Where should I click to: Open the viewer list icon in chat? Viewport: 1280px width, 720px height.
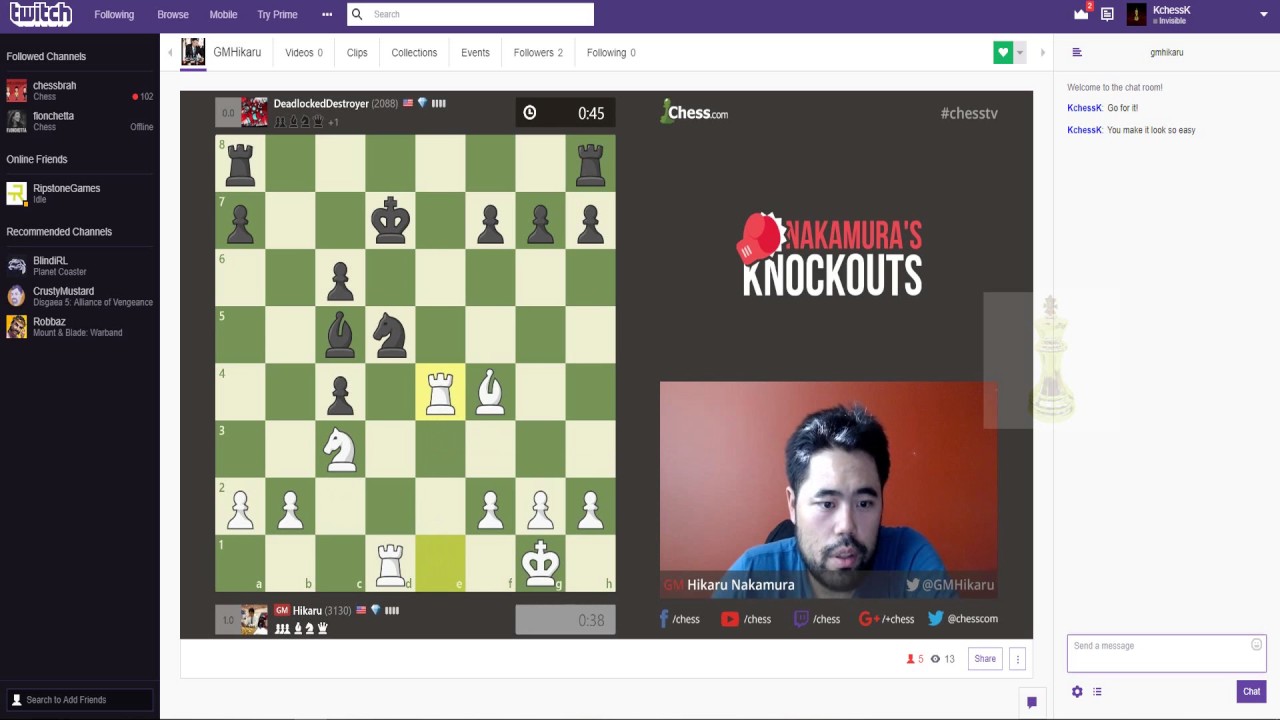click(x=1097, y=692)
